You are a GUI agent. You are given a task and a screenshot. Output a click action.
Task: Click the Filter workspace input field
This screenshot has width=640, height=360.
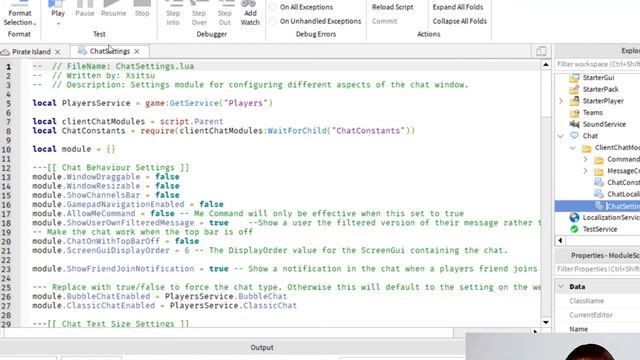tap(597, 64)
